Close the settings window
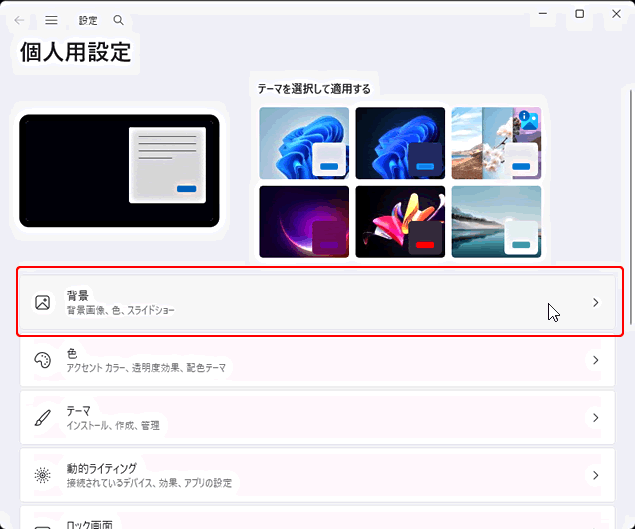Screen dimensions: 635x529 616,13
